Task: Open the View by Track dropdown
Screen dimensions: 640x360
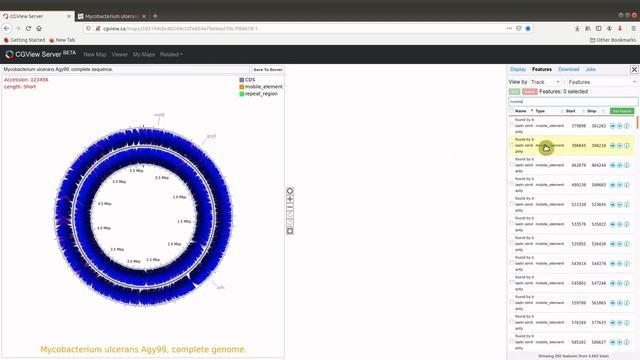Action: coord(545,82)
